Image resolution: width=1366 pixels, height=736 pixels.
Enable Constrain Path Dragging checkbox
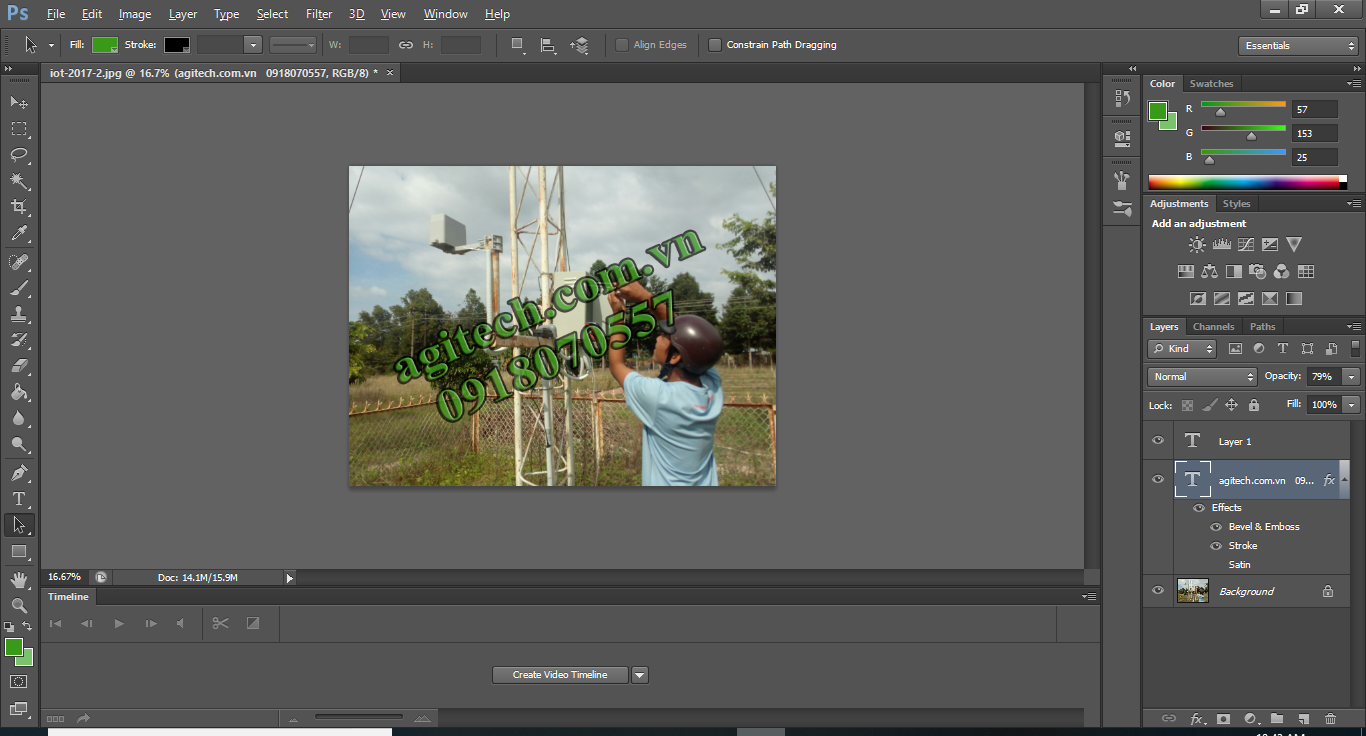click(x=715, y=45)
